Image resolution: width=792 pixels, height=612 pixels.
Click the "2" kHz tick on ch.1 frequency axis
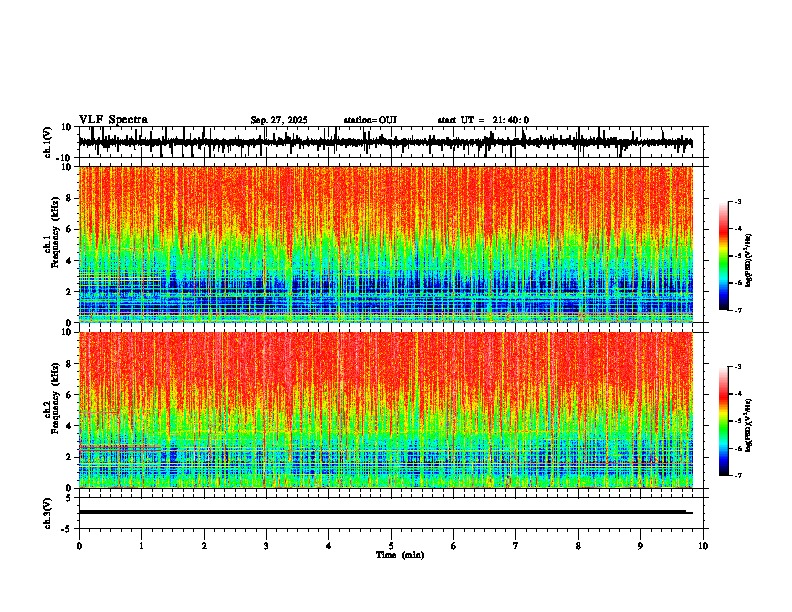[x=70, y=291]
